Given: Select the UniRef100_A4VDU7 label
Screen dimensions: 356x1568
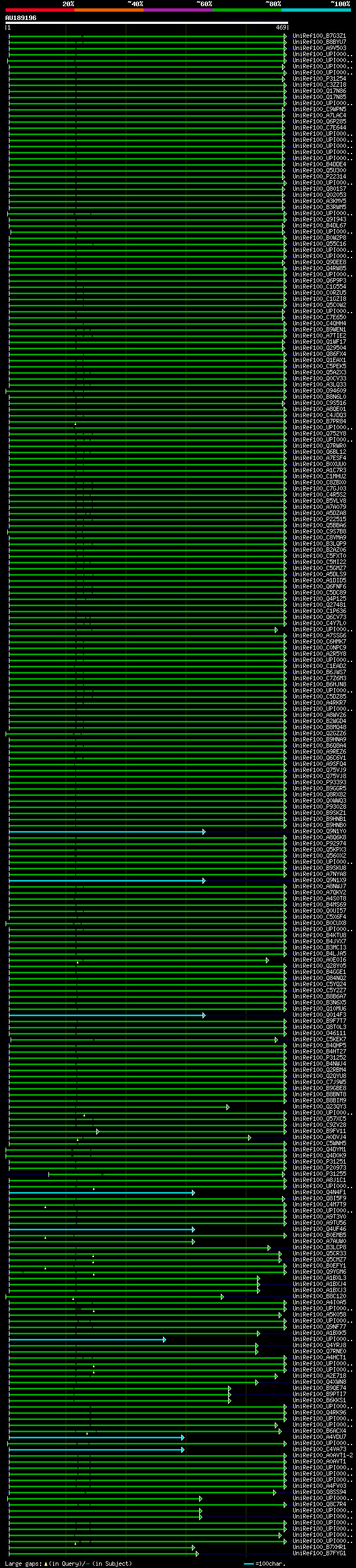Looking at the screenshot, I should click(x=319, y=1437).
